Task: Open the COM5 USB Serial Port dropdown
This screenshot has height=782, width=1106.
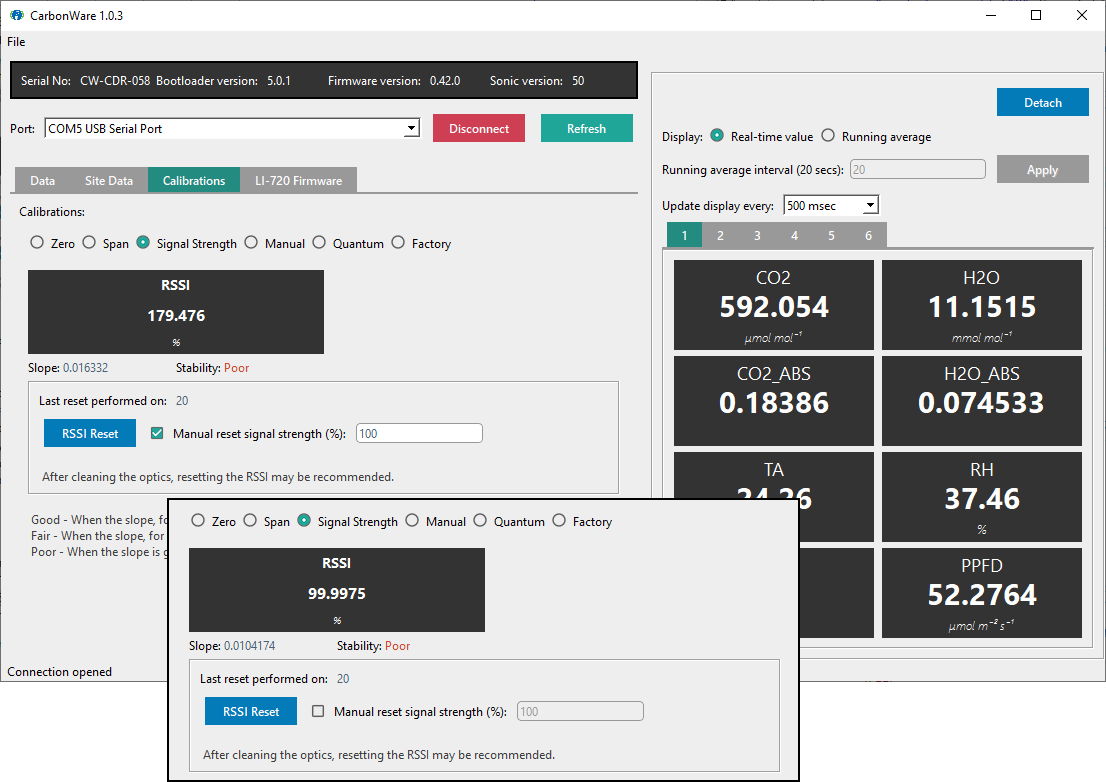Action: coord(232,128)
